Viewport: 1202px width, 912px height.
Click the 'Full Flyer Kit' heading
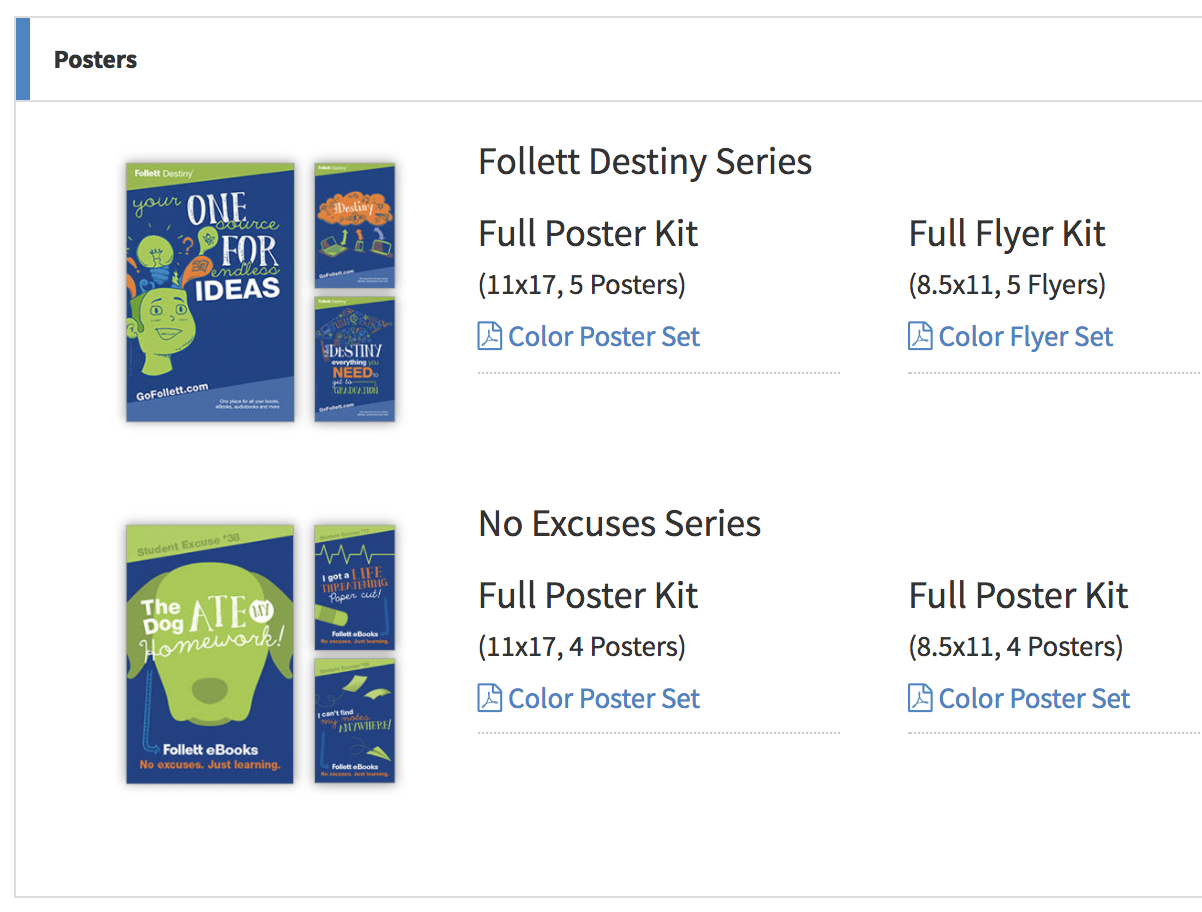click(x=1006, y=233)
